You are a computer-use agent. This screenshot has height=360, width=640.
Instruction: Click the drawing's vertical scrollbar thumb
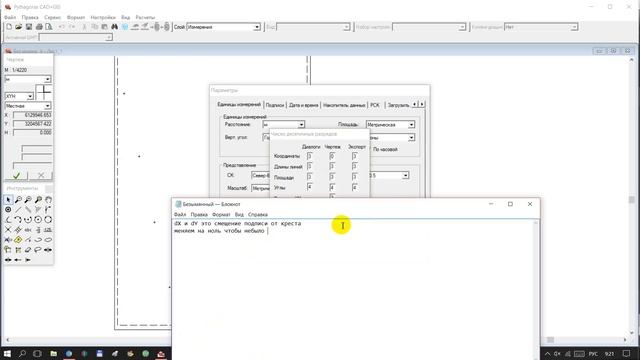point(632,200)
